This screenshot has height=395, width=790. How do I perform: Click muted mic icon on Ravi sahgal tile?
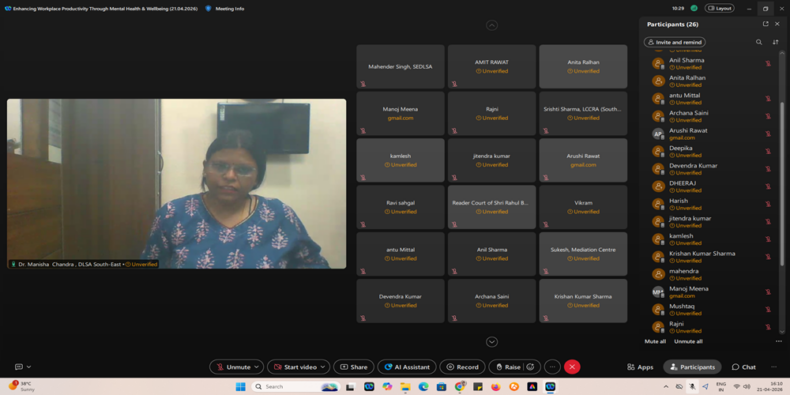tap(363, 224)
